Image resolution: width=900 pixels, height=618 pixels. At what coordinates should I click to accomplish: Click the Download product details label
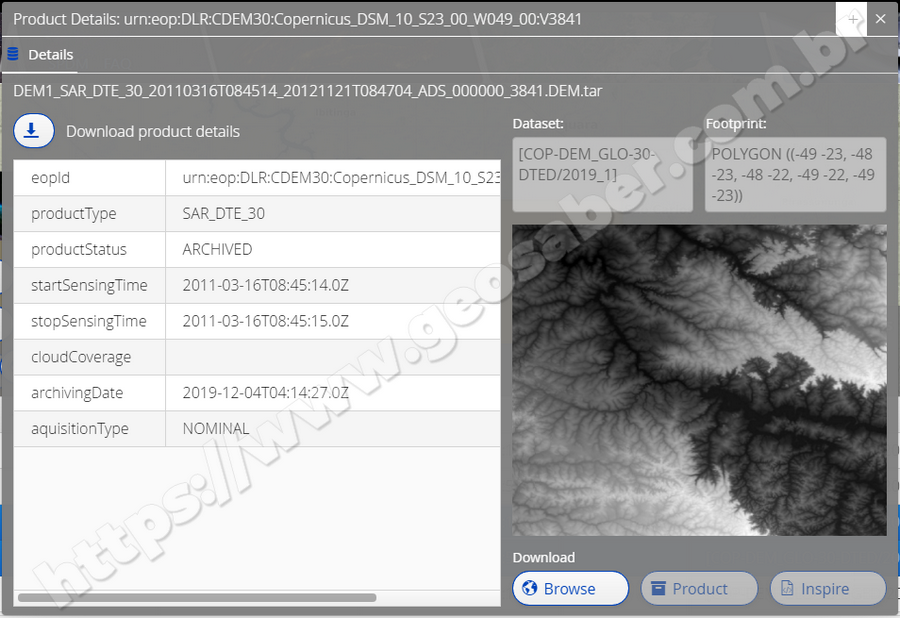point(153,131)
